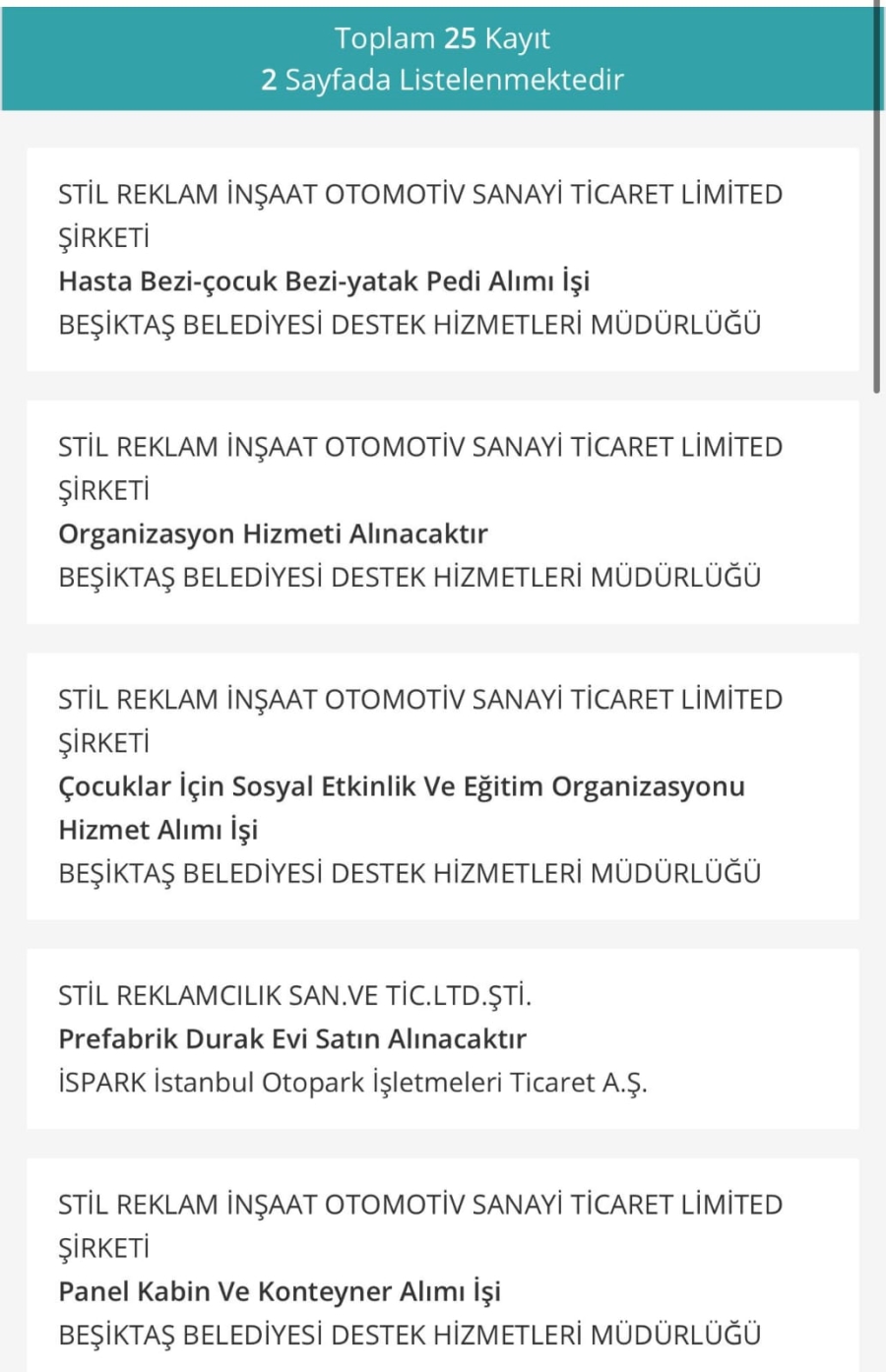Tap the company name above Çocuklar İçin Sosyal Etkinlik
This screenshot has height=1372, width=886.
click(x=420, y=721)
